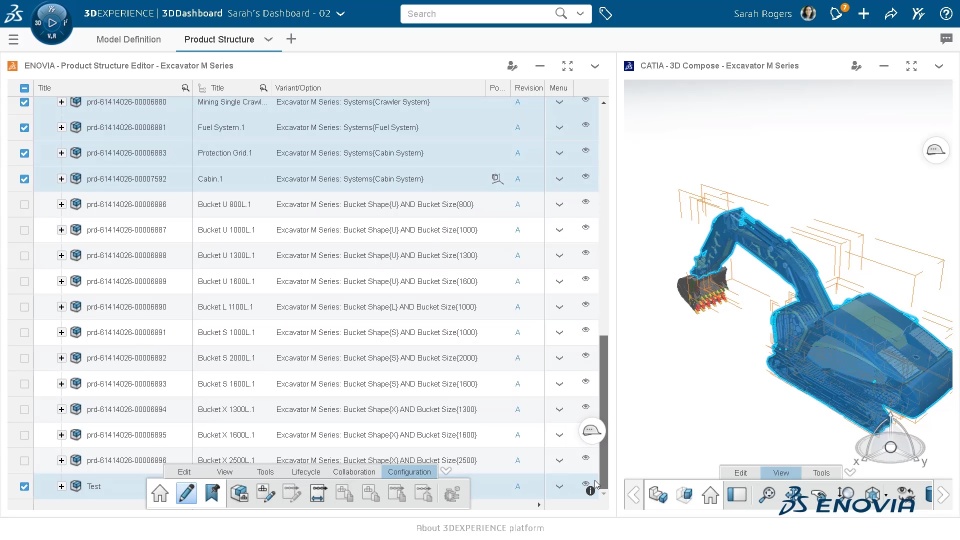The width and height of the screenshot is (960, 540).
Task: Click the magnifier icon in search box
Action: (x=561, y=13)
